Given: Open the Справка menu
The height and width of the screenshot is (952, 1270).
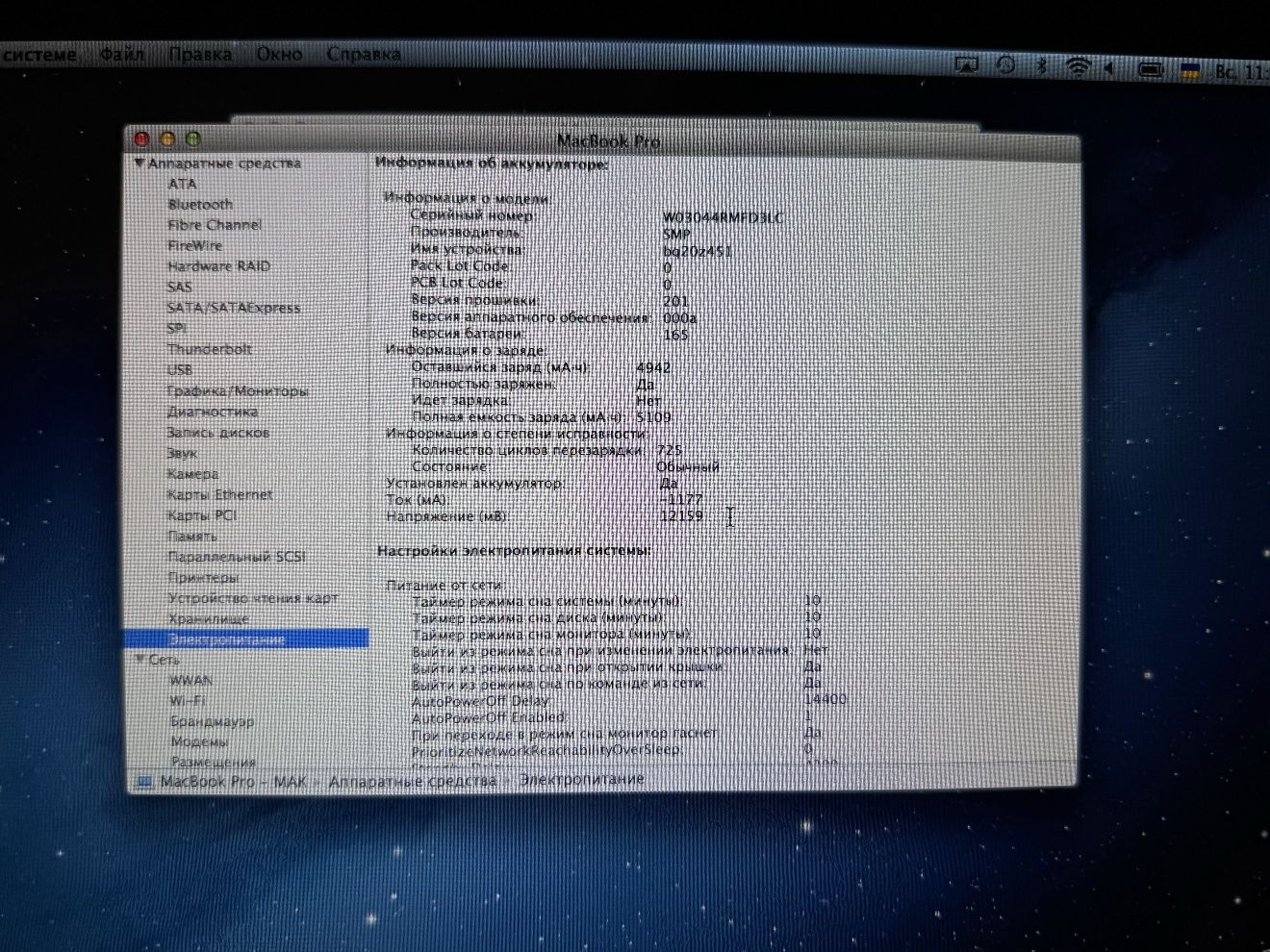Looking at the screenshot, I should [364, 55].
